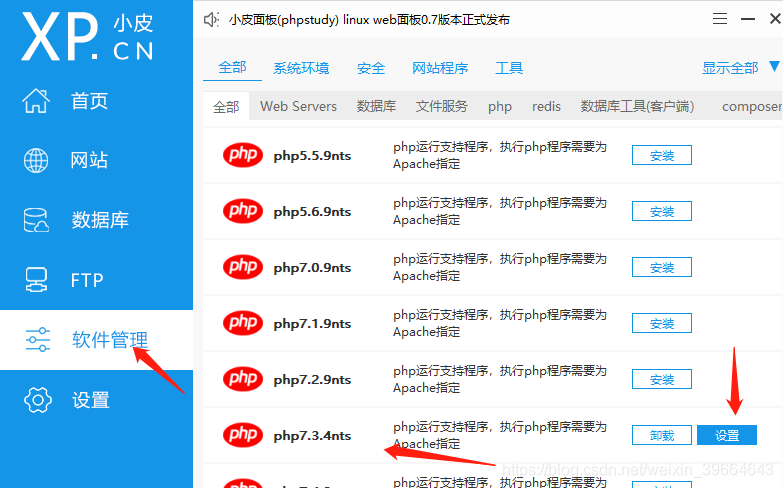Filter by Web Servers
783x488 pixels.
pos(298,106)
